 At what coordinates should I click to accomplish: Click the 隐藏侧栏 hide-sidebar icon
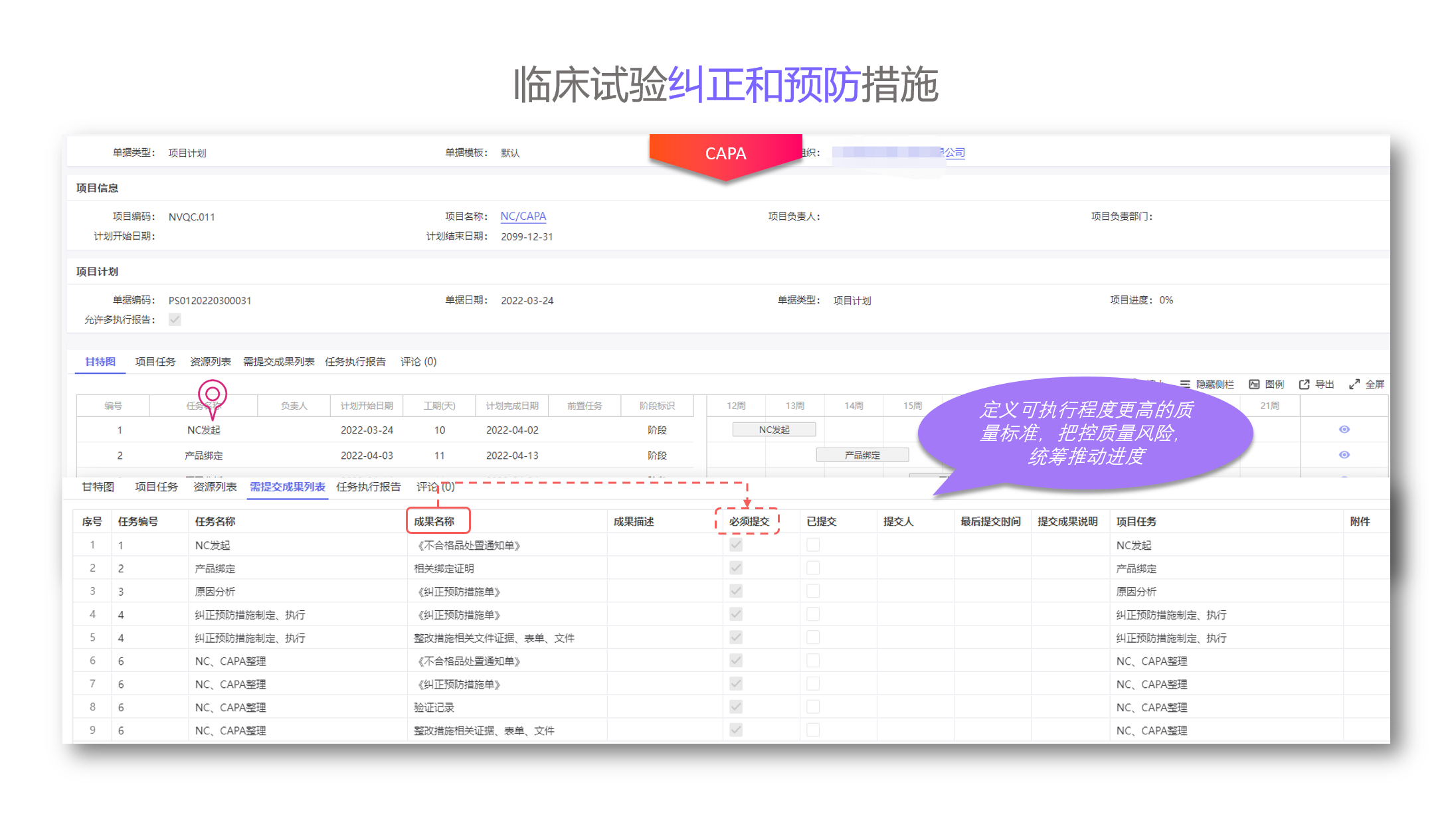pos(1185,384)
